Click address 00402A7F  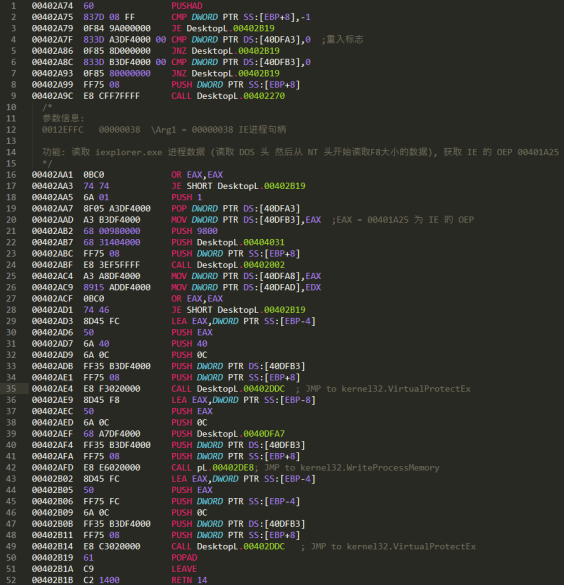52,39
